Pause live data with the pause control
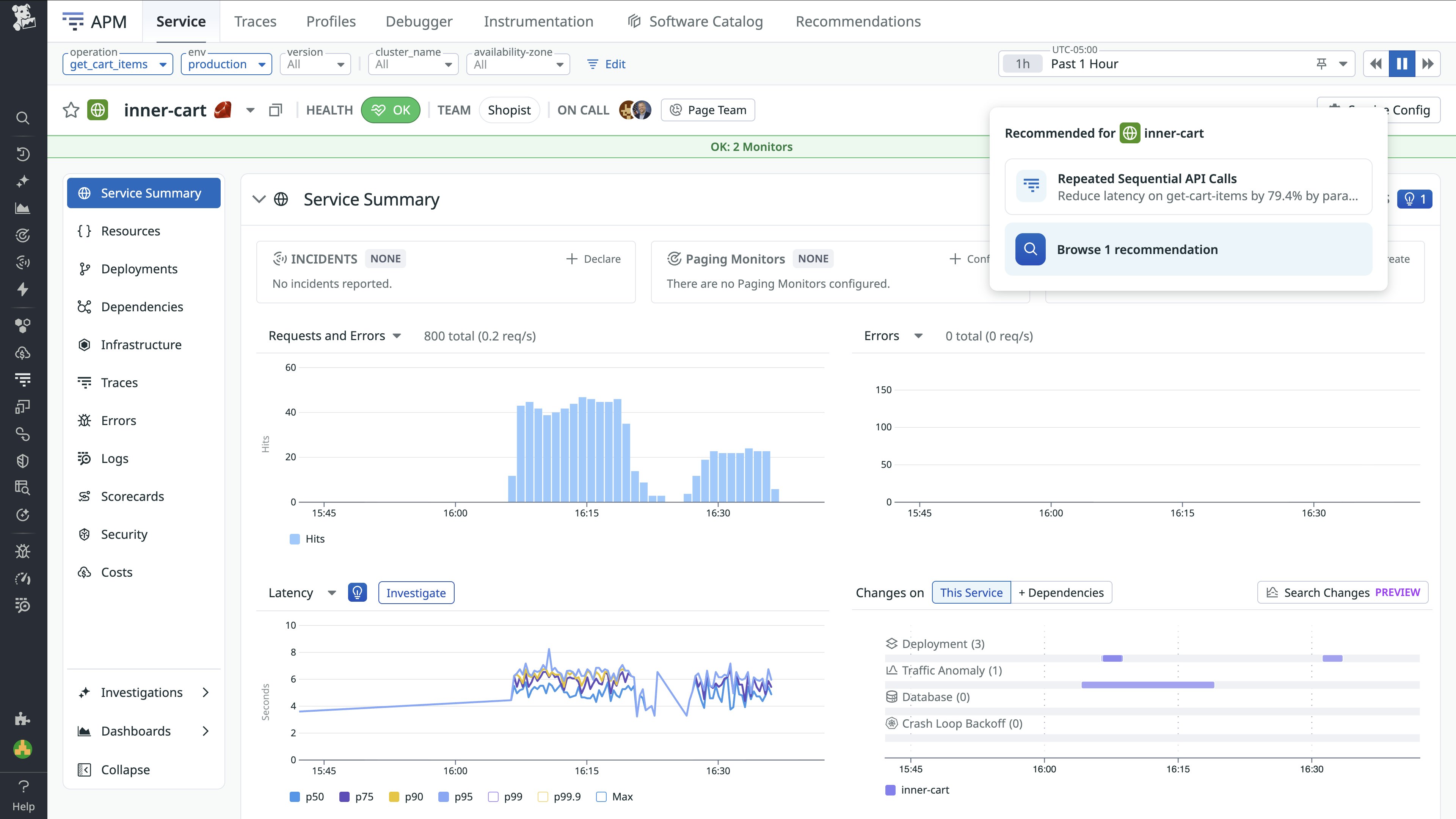 (x=1401, y=63)
